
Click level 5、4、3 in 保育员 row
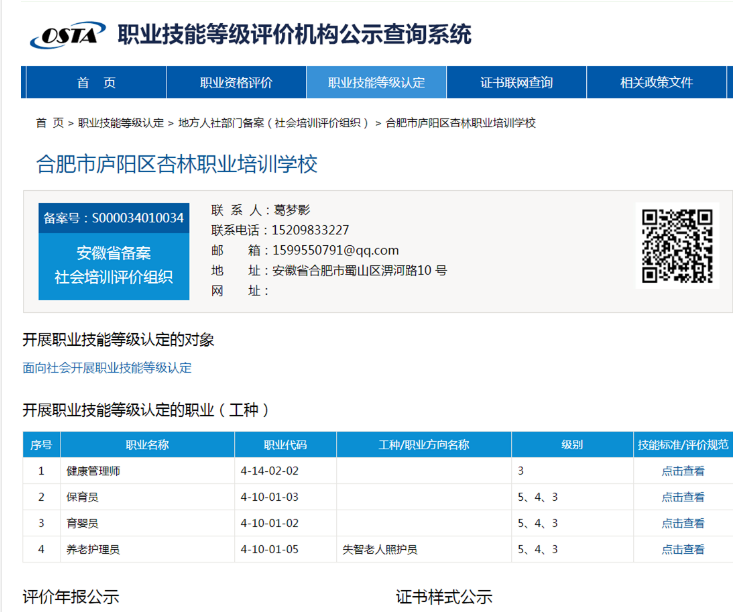(x=538, y=497)
